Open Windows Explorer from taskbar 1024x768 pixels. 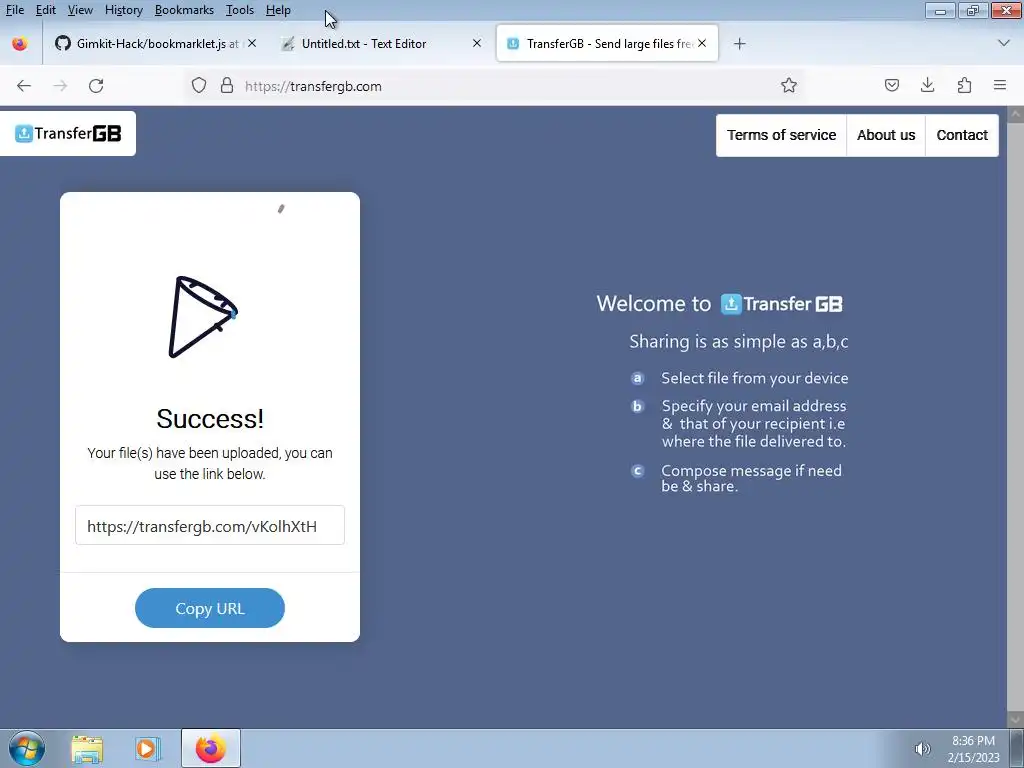(87, 748)
